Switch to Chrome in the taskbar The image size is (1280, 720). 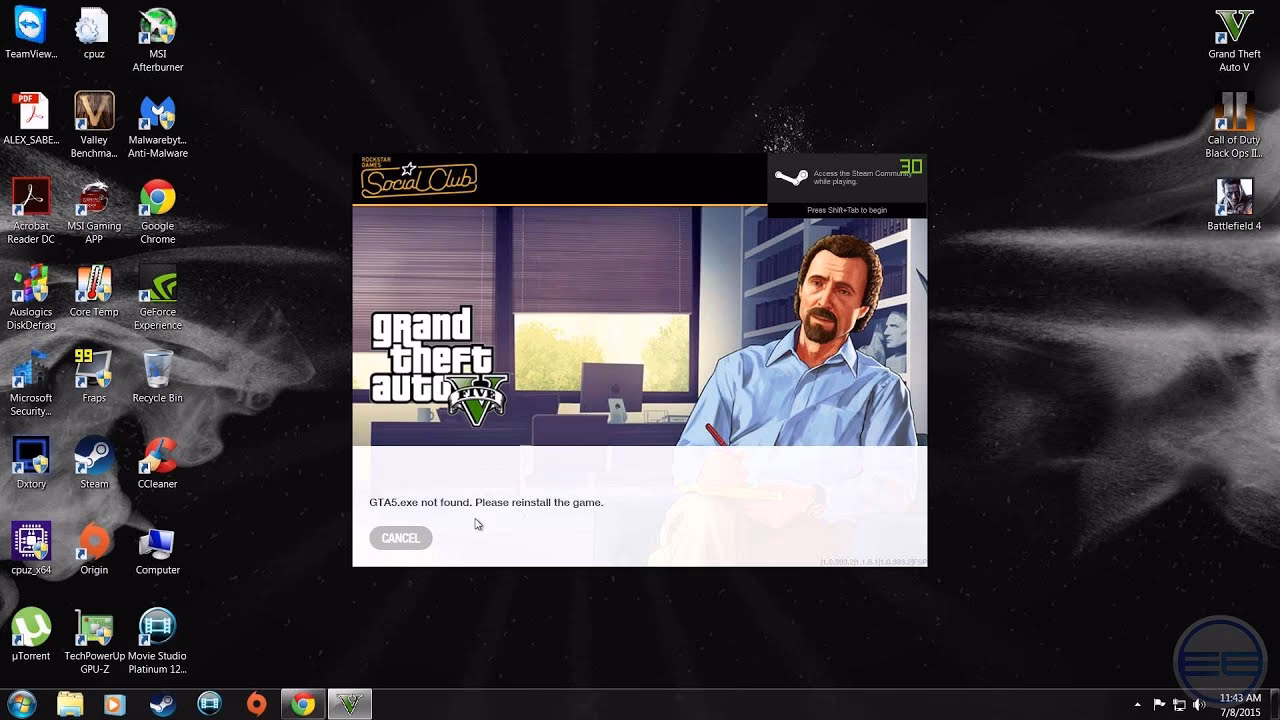[x=303, y=704]
